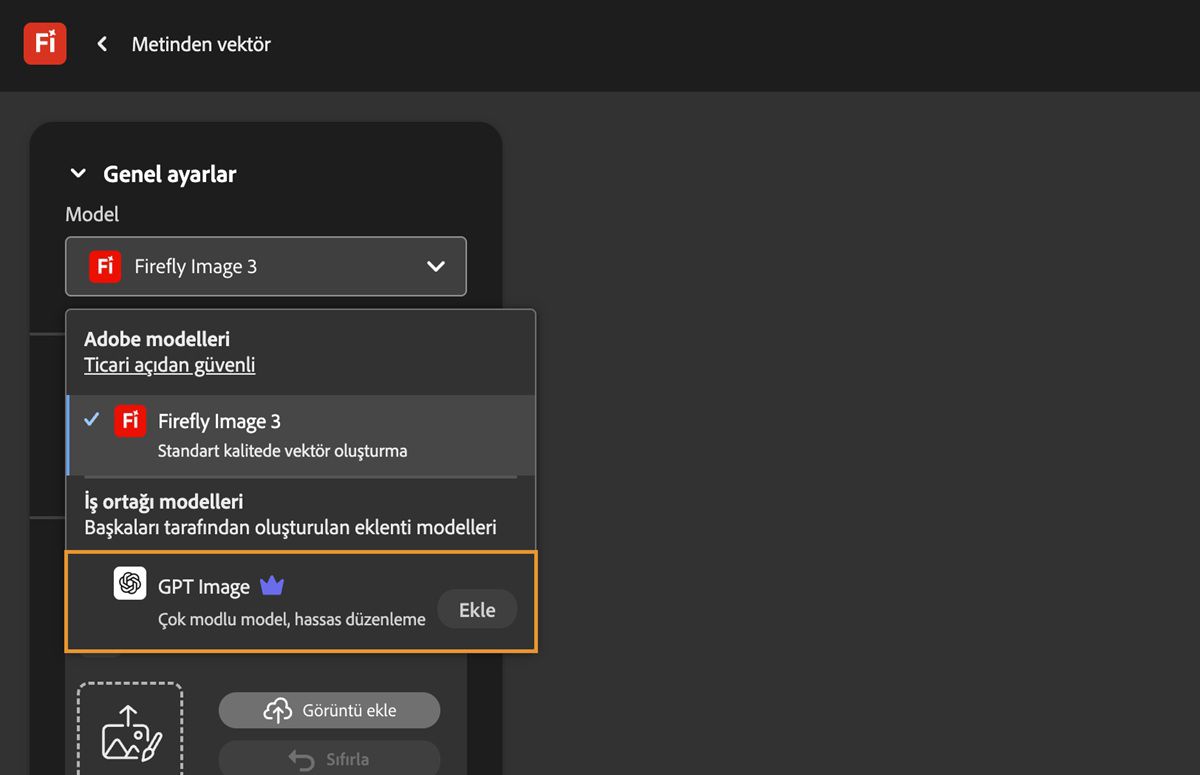Click the Başkaları tarafından oluşturulan eklenti modelleri text
The image size is (1200, 775).
[290, 527]
